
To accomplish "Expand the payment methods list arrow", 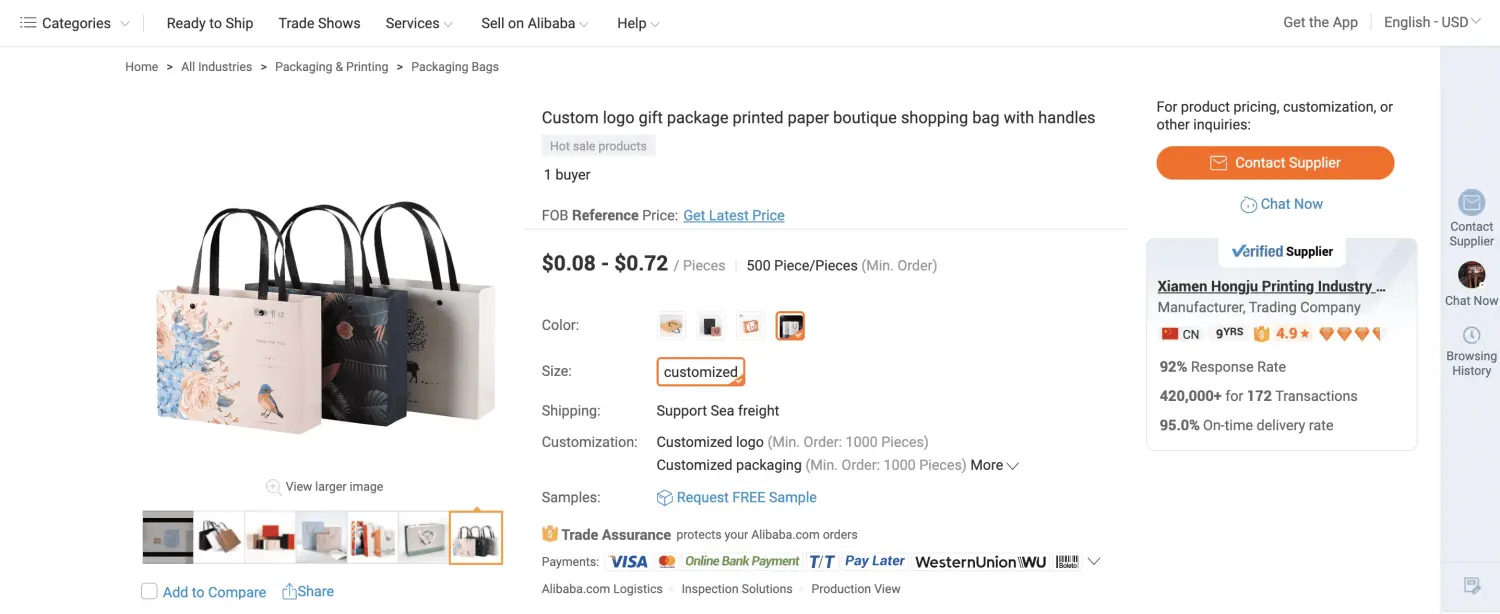I will click(1094, 561).
